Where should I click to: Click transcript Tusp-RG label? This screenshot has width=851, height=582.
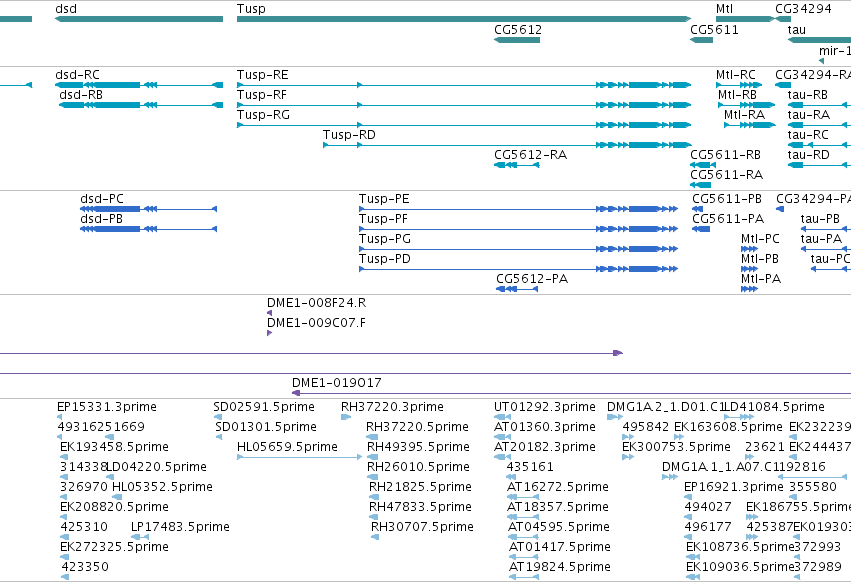coord(263,115)
